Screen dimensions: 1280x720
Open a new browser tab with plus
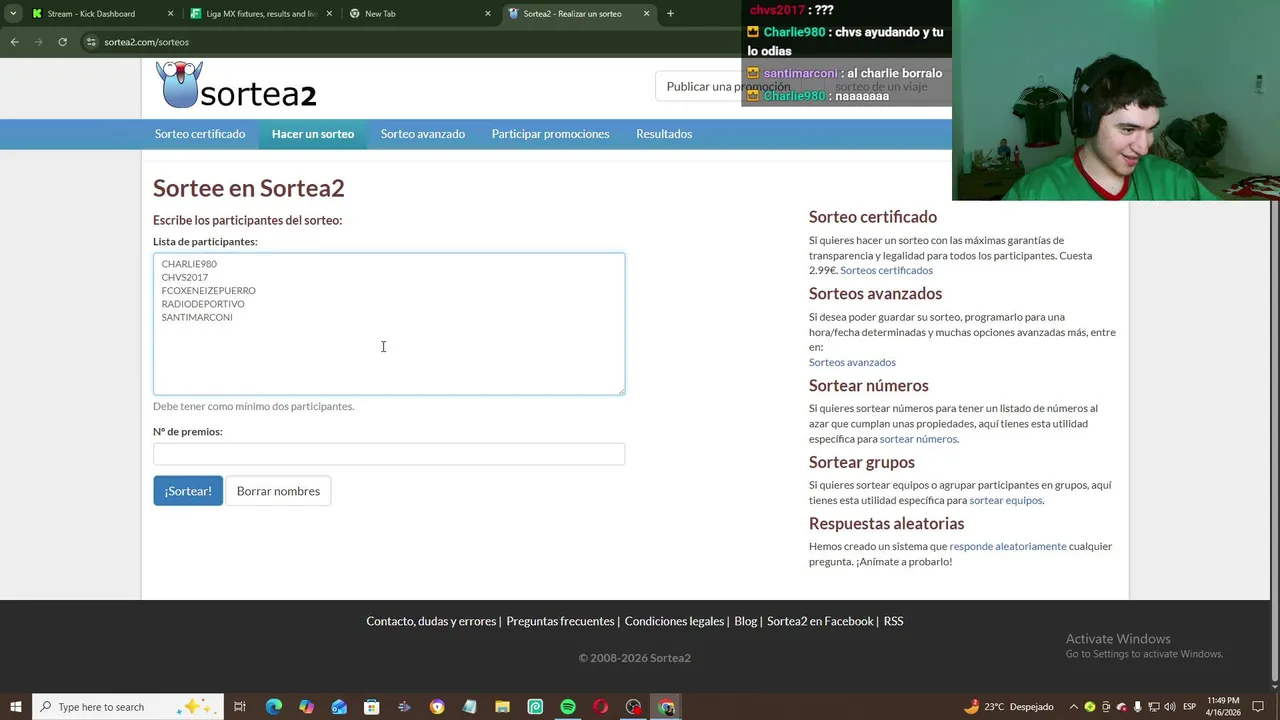(670, 13)
